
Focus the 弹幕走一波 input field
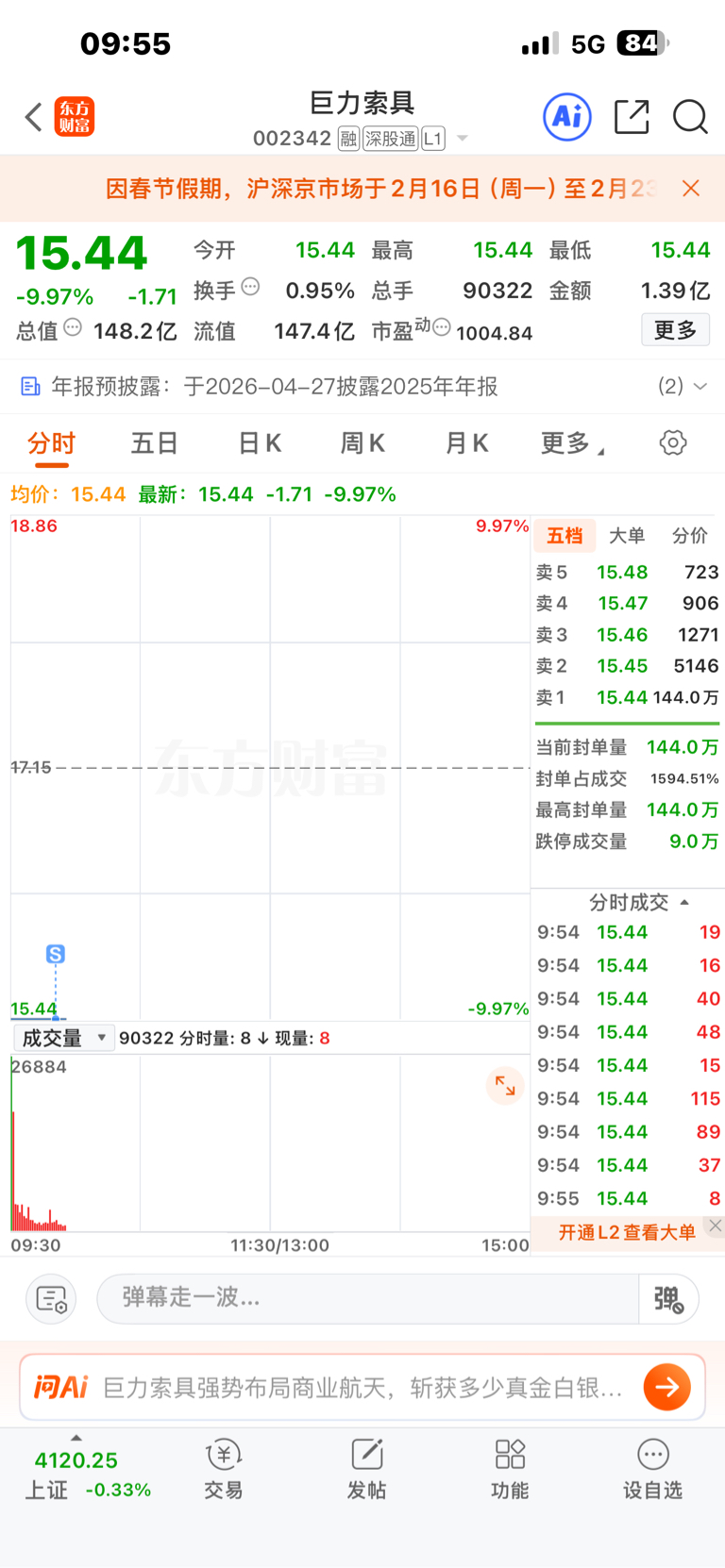[368, 1298]
